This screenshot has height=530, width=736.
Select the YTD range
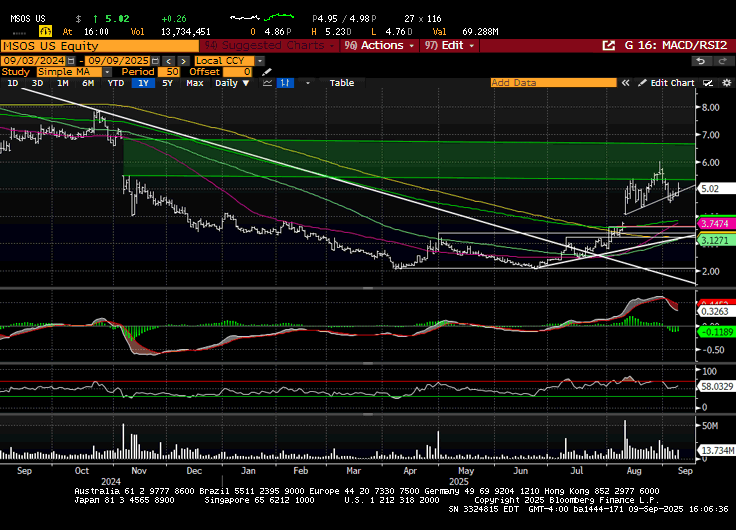pos(115,83)
